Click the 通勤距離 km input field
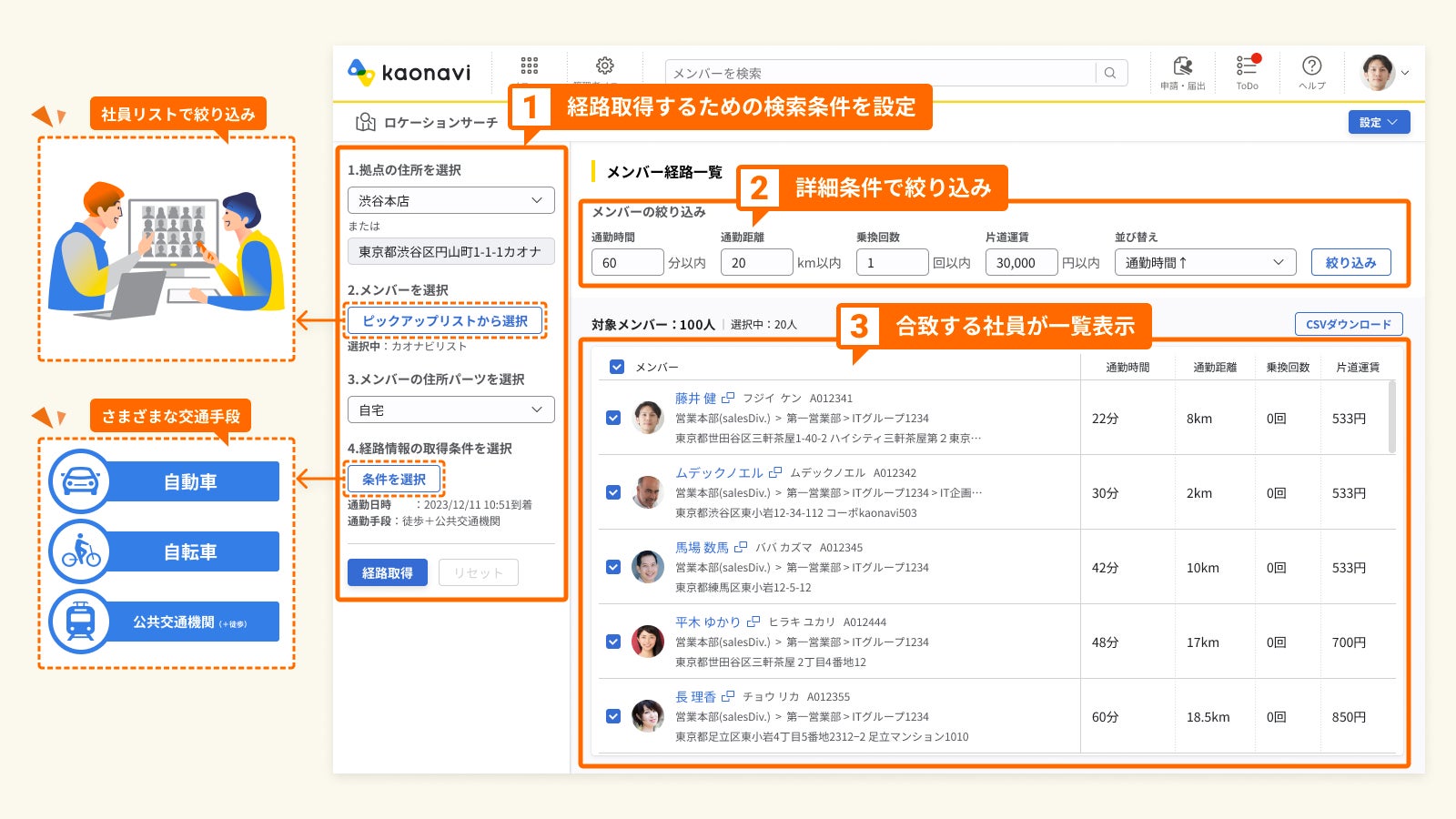The width and height of the screenshot is (1456, 819). click(x=756, y=262)
